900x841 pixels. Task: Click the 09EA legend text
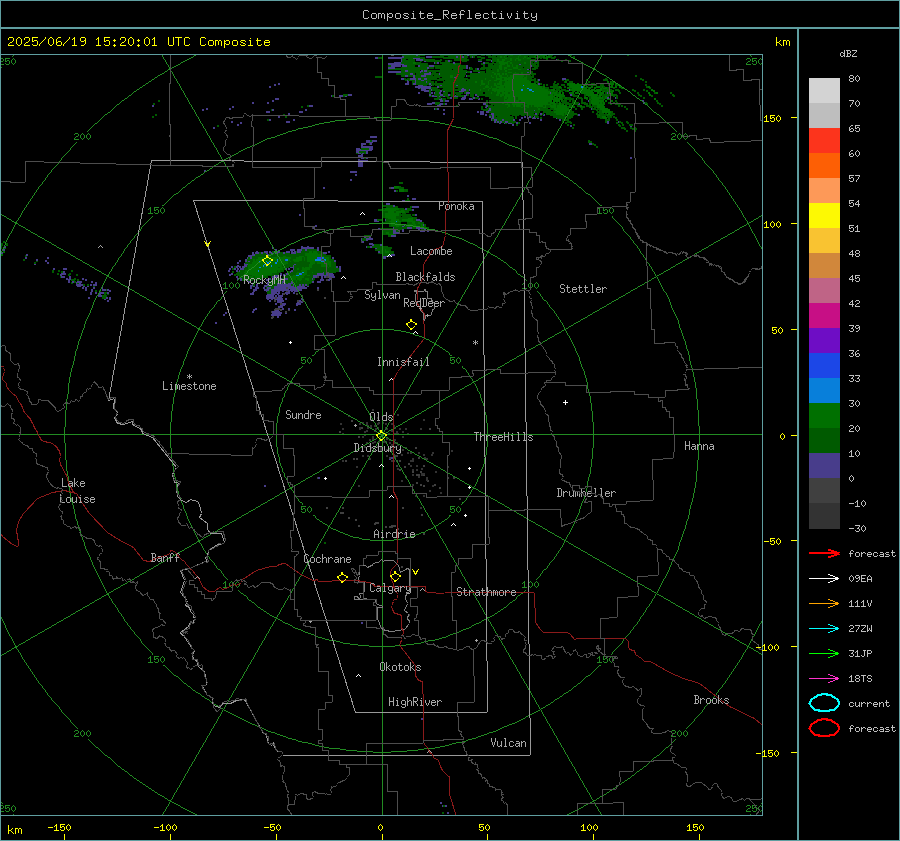[x=860, y=579]
